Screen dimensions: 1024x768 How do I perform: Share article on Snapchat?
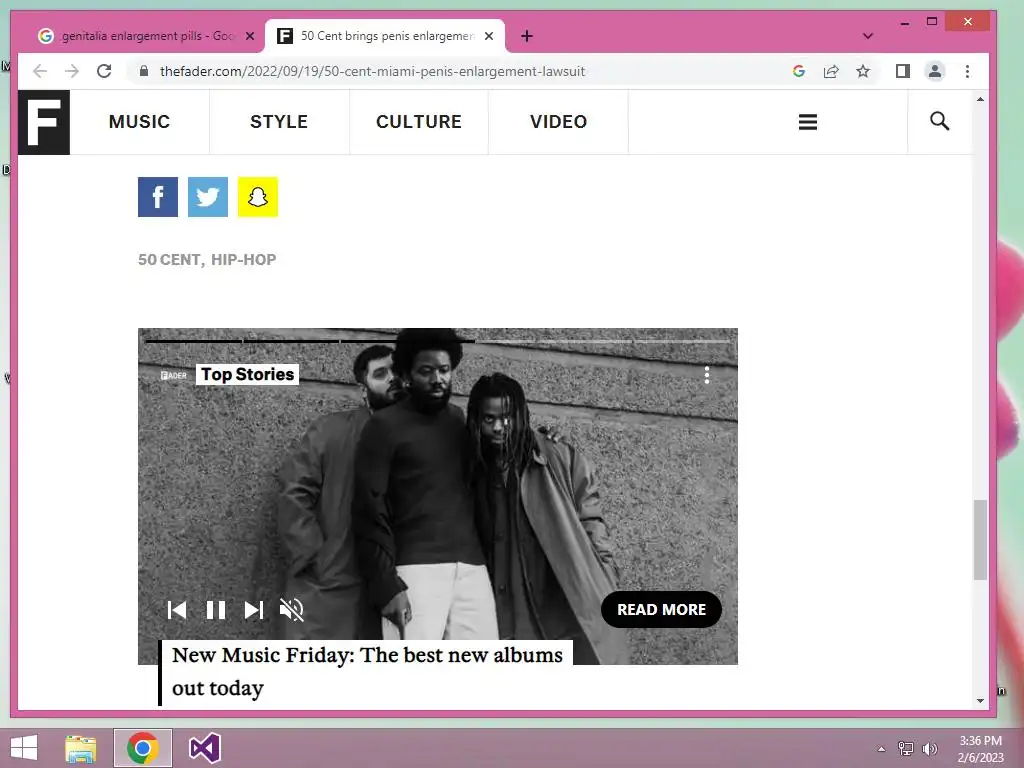pyautogui.click(x=257, y=197)
